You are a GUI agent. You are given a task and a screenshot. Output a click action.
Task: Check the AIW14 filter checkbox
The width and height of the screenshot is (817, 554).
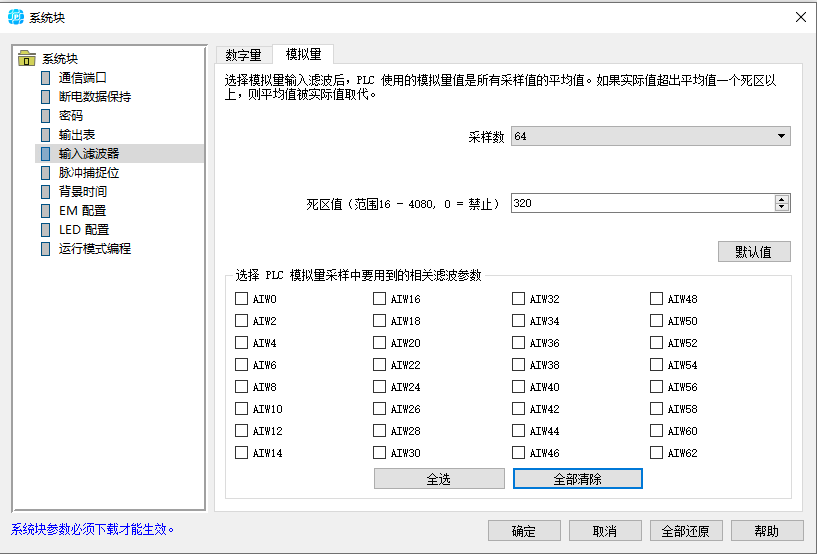pyautogui.click(x=241, y=452)
